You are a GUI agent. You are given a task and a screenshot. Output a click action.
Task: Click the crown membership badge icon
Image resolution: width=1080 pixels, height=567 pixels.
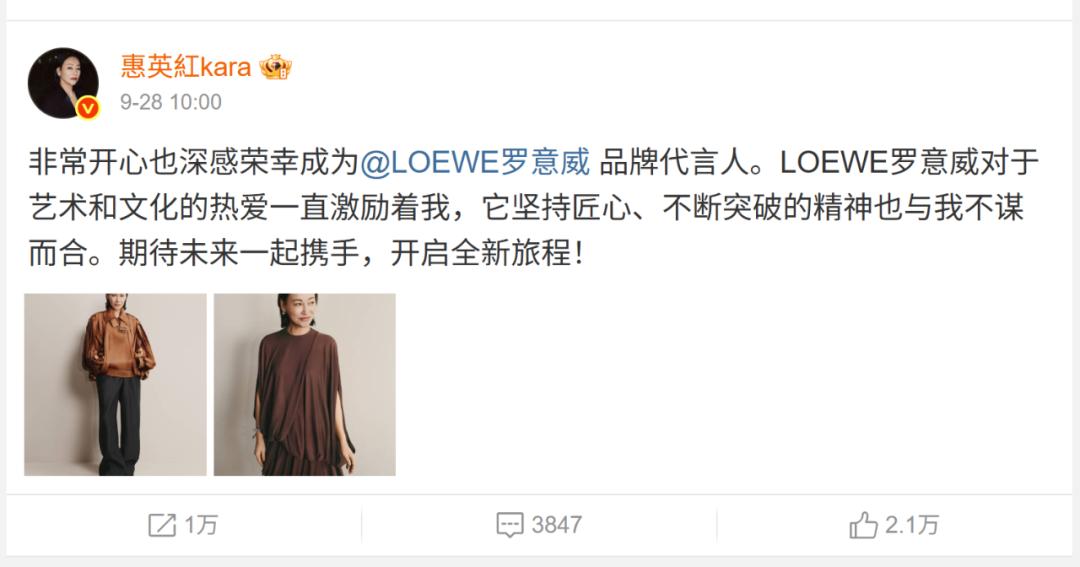276,67
